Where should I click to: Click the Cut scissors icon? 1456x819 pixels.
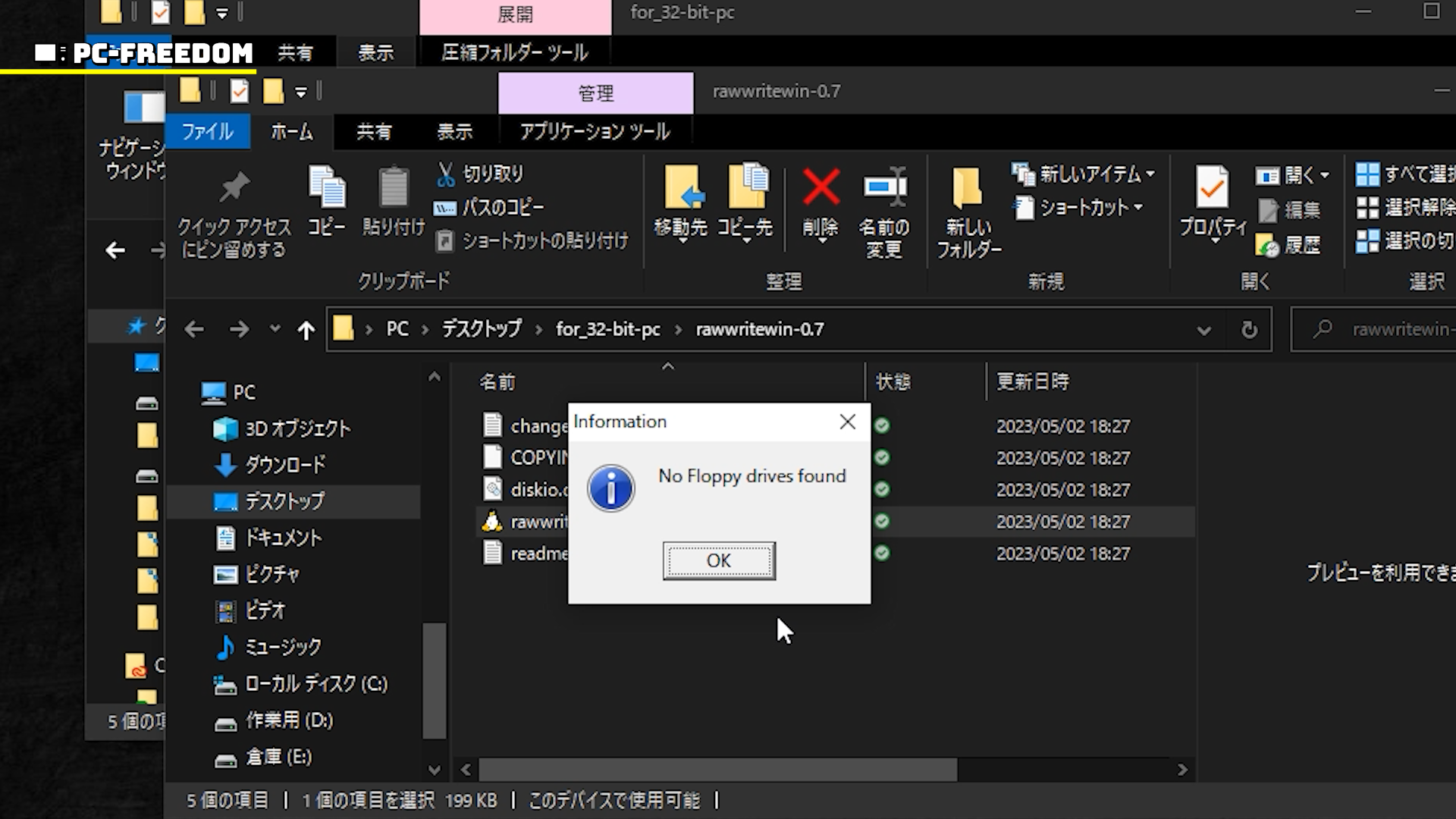point(446,174)
